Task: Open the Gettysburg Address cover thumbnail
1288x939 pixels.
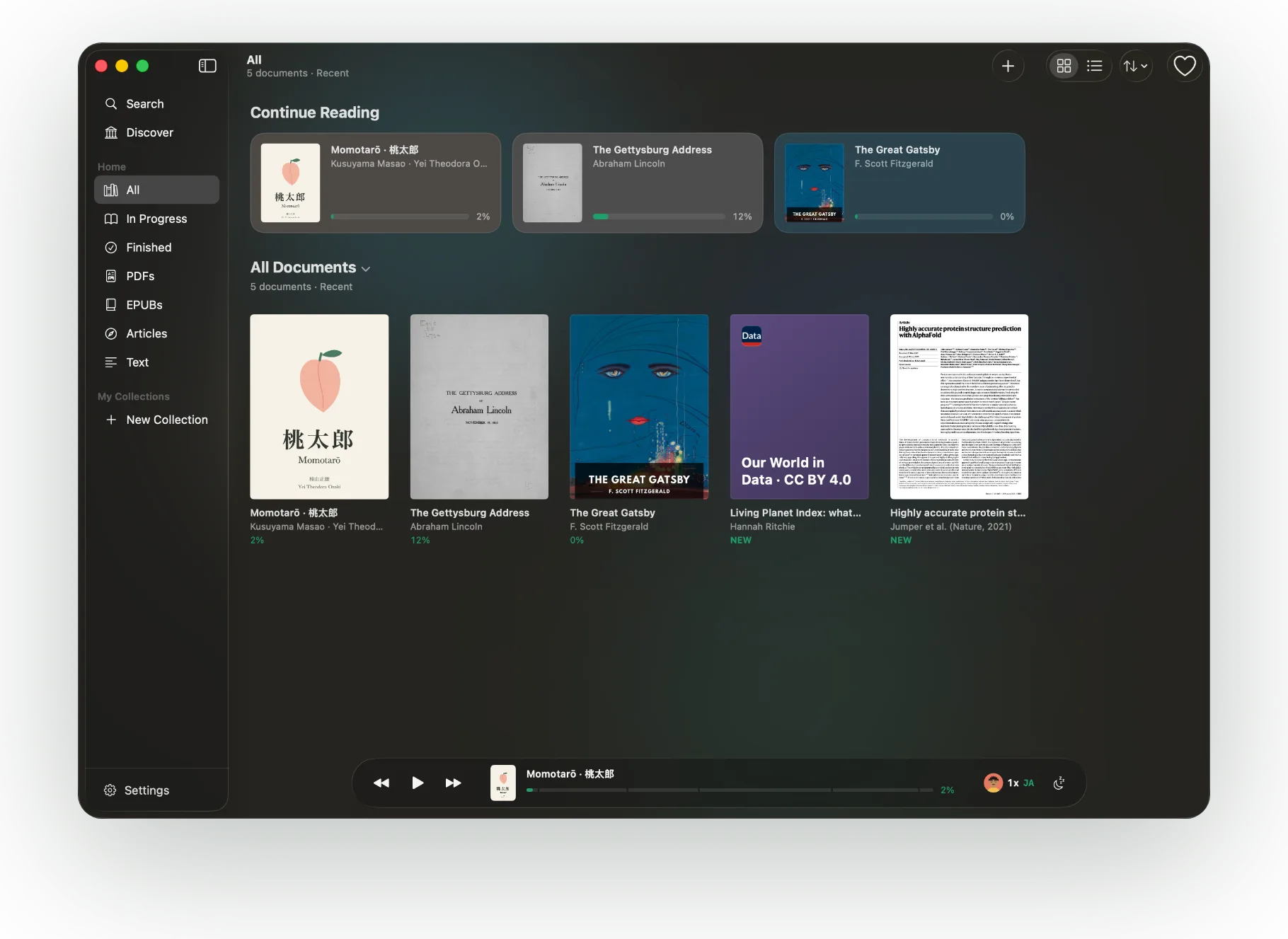Action: pyautogui.click(x=479, y=407)
